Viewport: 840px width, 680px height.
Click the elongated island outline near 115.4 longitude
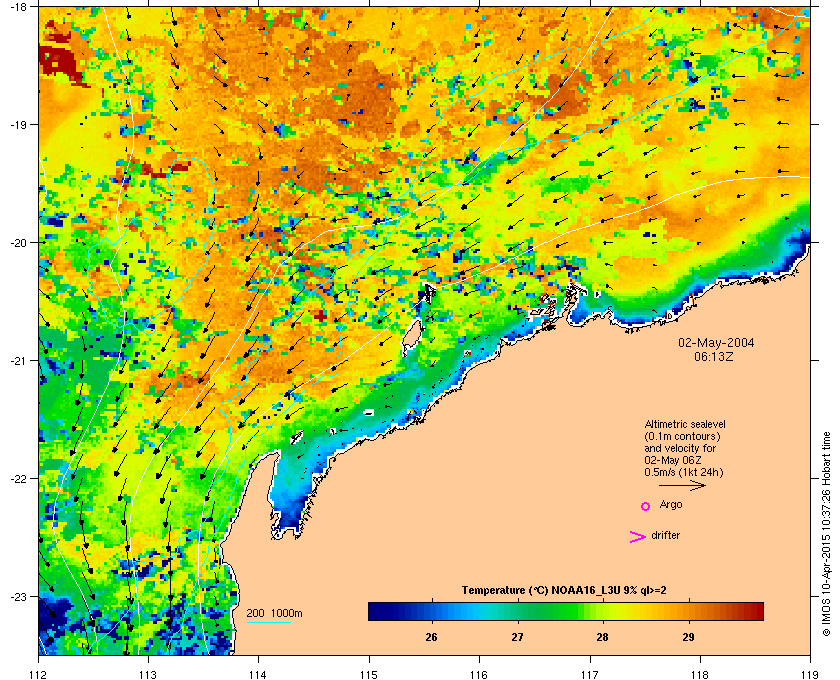click(x=411, y=338)
